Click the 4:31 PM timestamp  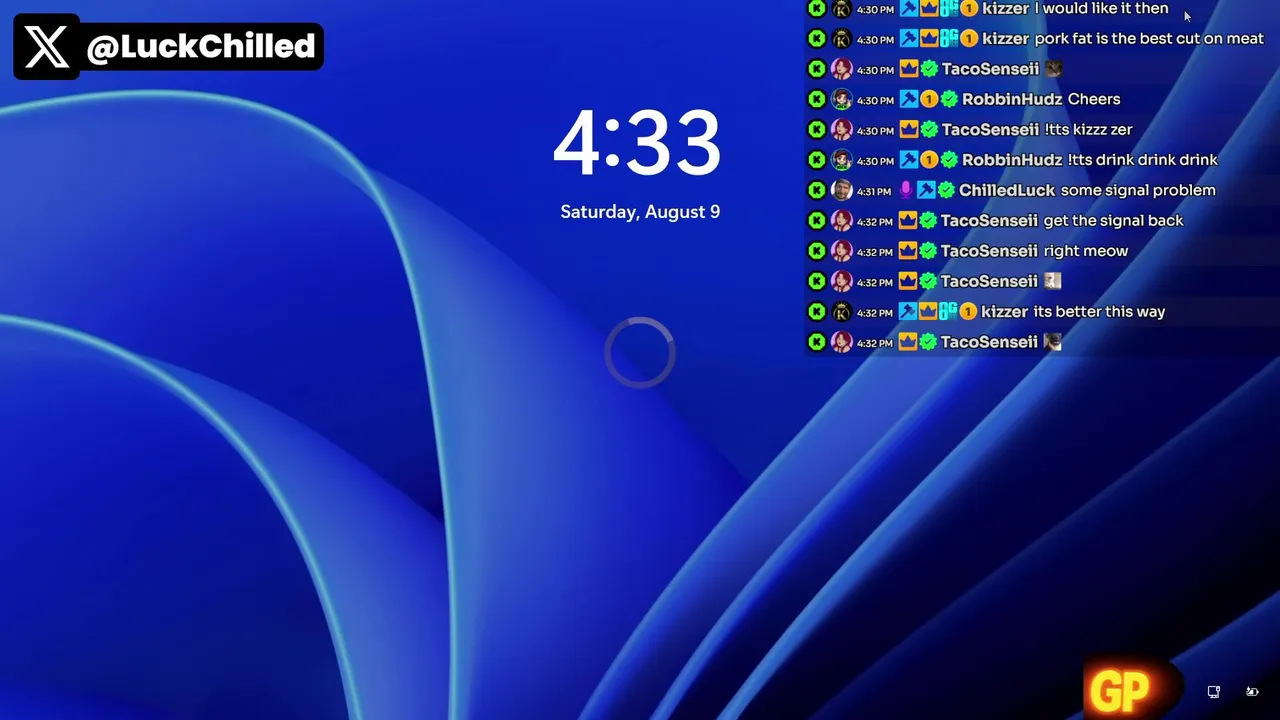point(874,191)
